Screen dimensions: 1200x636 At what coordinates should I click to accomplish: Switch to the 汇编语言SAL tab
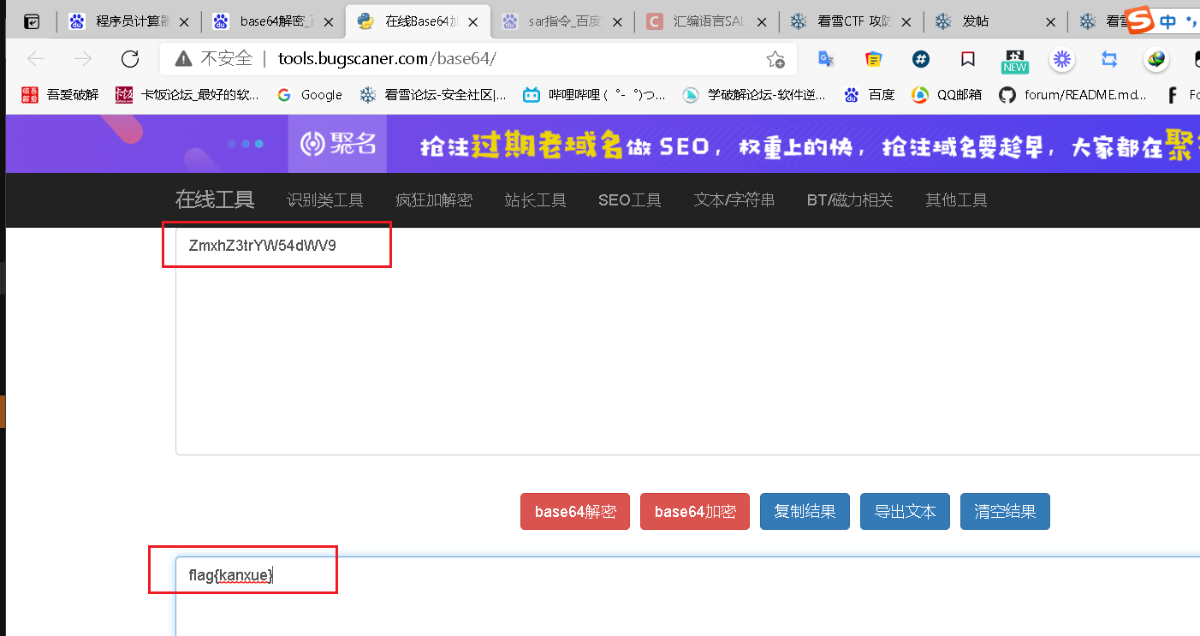tap(708, 21)
